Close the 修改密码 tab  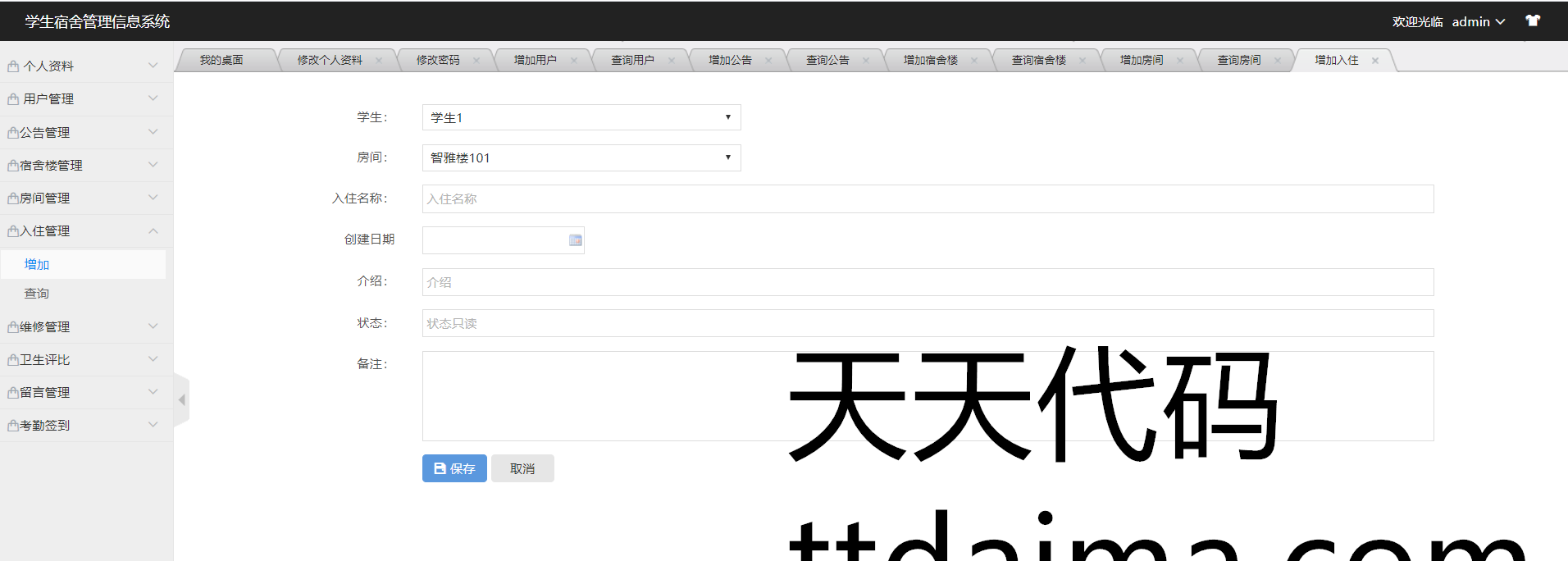476,61
